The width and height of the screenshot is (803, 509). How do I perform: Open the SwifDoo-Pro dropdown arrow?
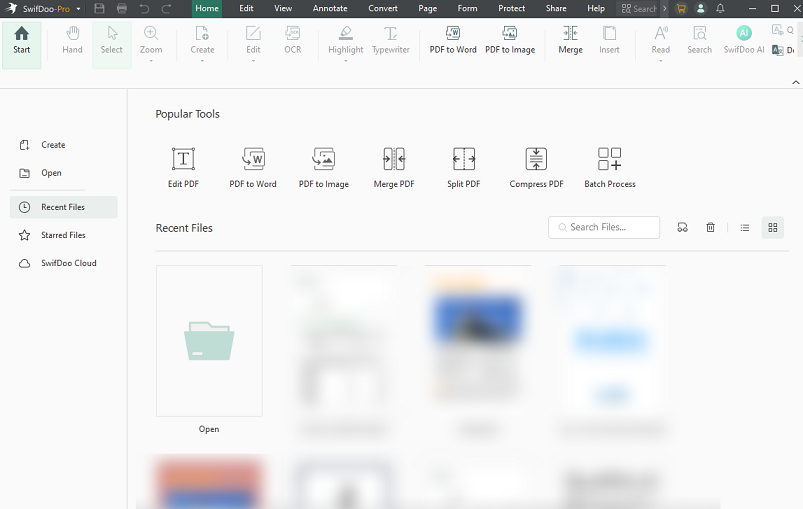coord(78,9)
